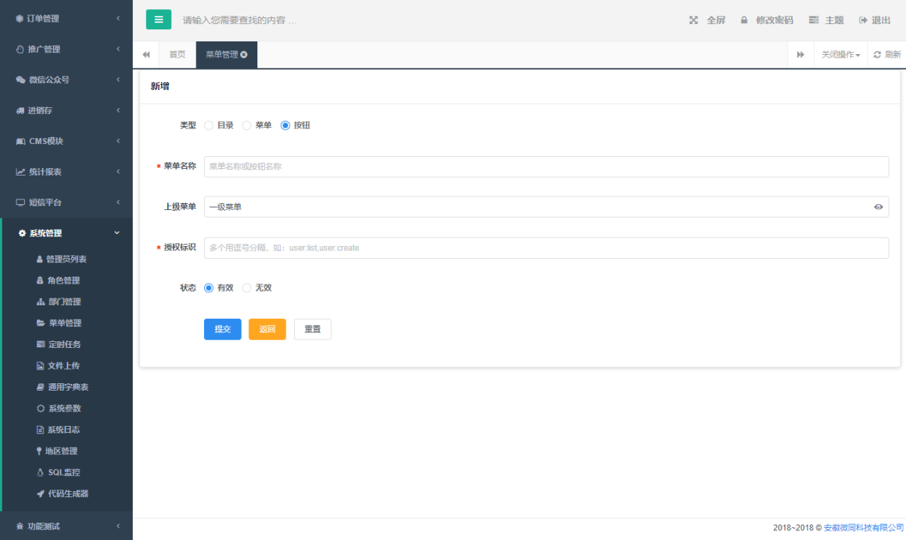This screenshot has width=906, height=540.
Task: Click the 菜单管理 folder icon
Action: [x=41, y=323]
